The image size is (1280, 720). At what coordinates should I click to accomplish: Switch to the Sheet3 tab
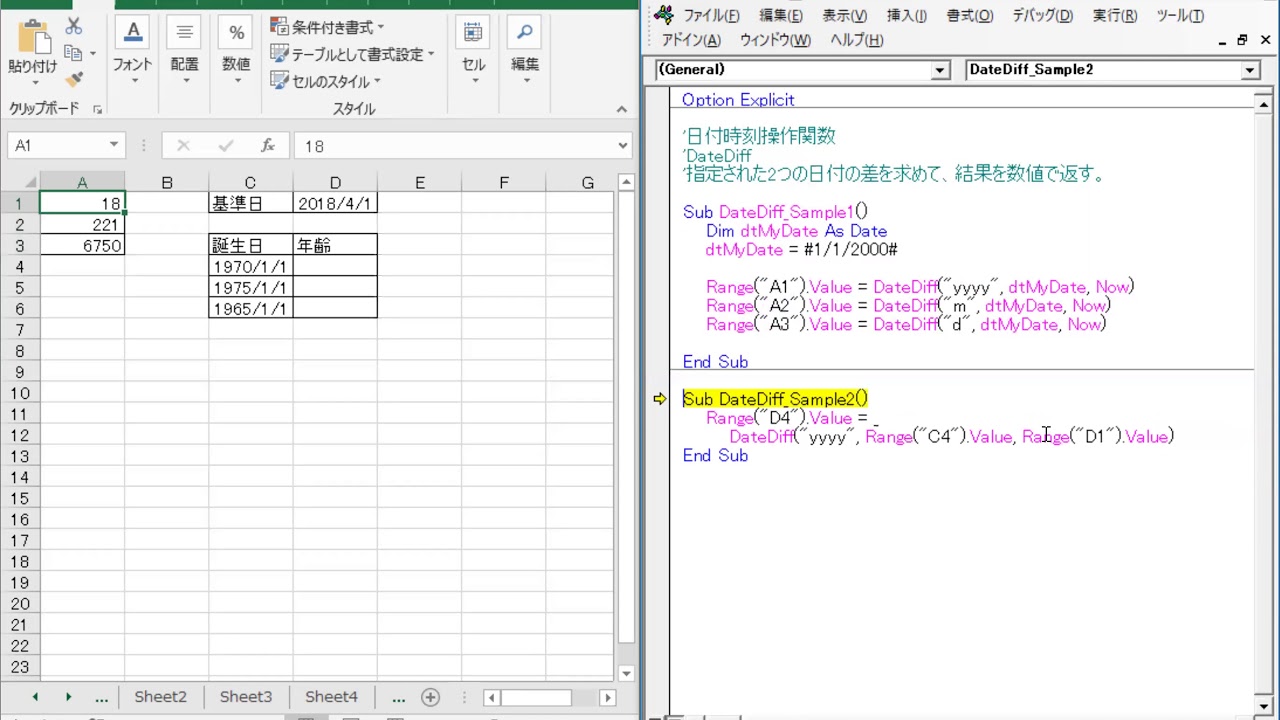coord(246,697)
